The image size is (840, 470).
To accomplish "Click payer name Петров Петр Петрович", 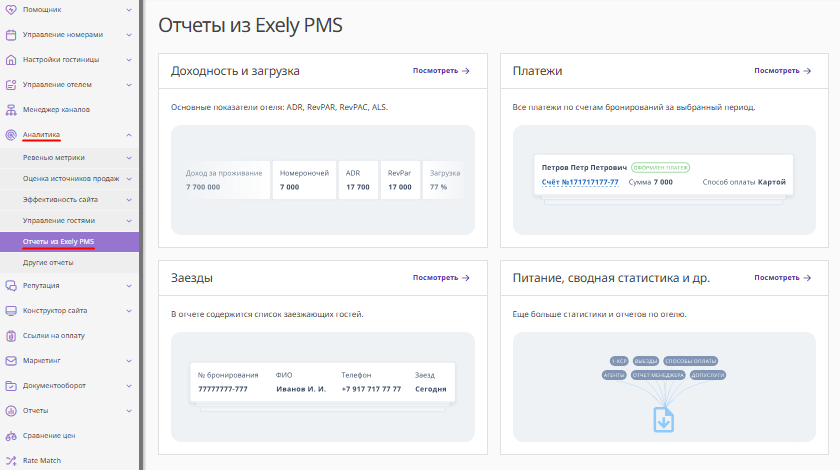I will 584,168.
